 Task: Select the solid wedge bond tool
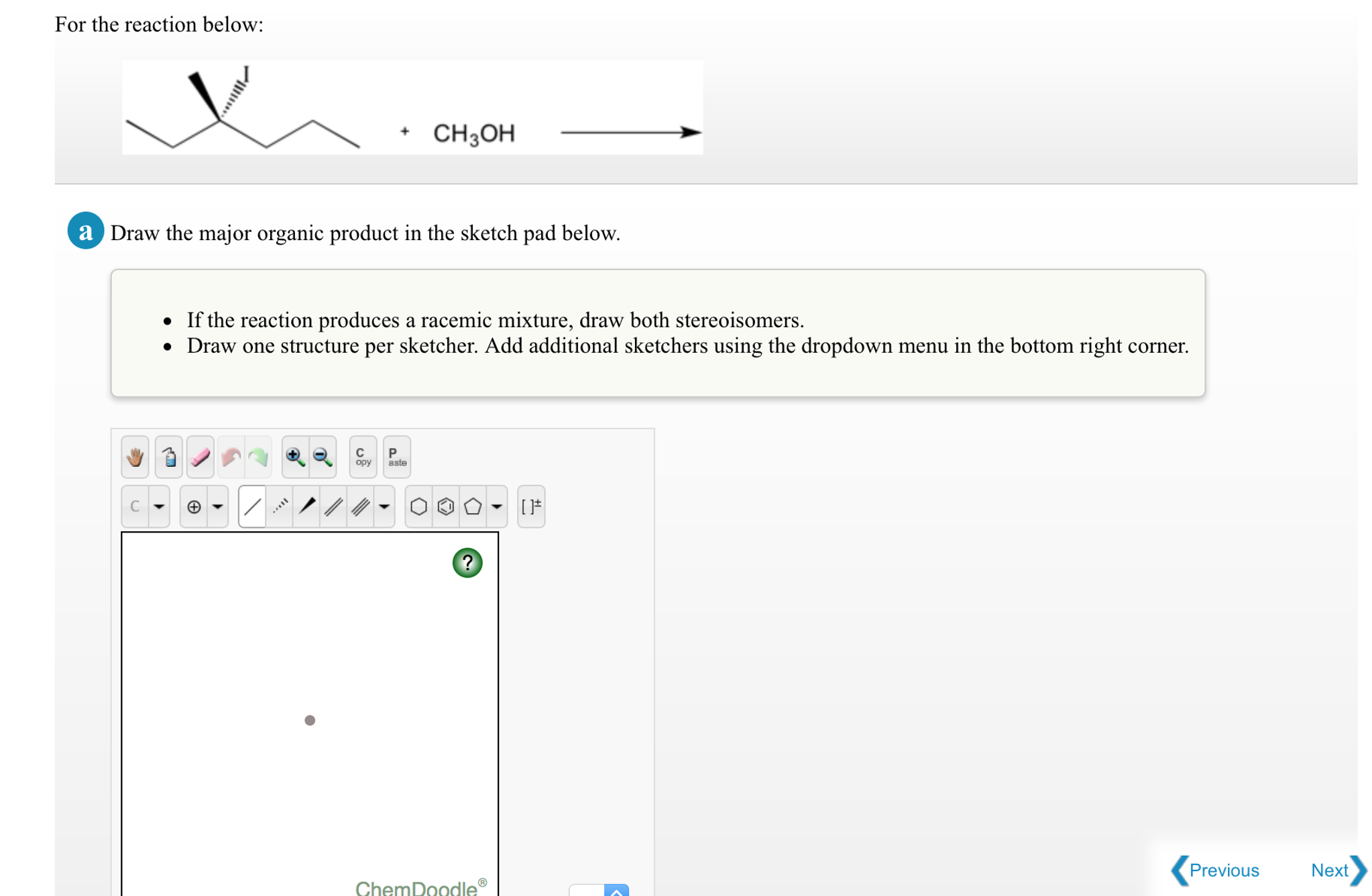[x=307, y=506]
